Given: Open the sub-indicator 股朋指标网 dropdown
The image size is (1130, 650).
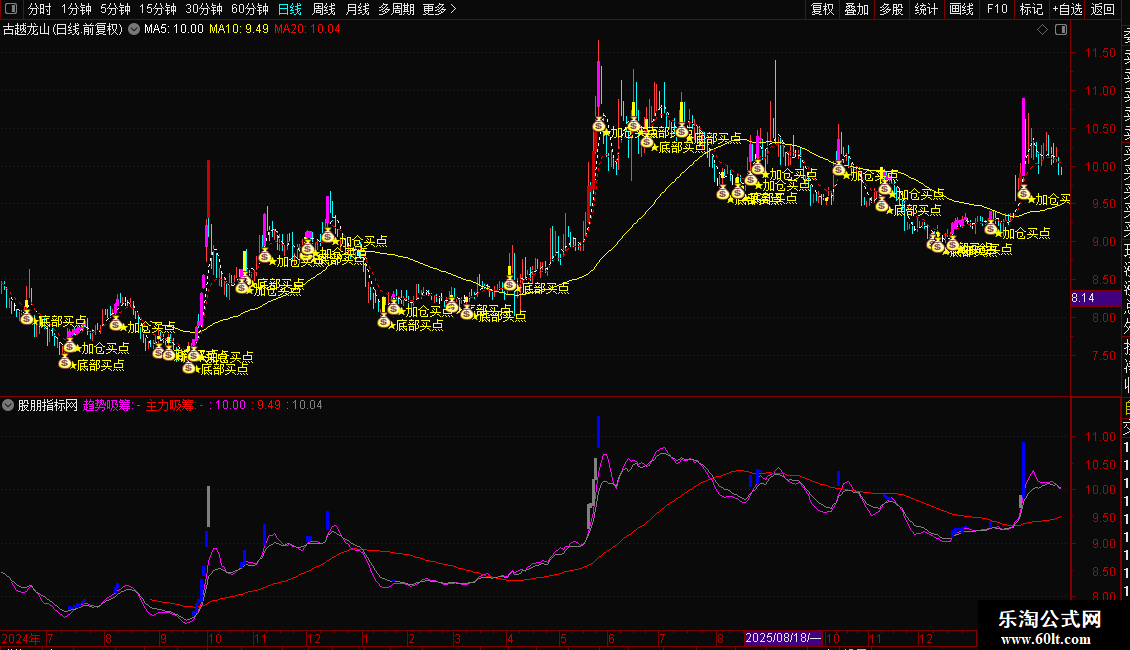Looking at the screenshot, I should (8, 405).
